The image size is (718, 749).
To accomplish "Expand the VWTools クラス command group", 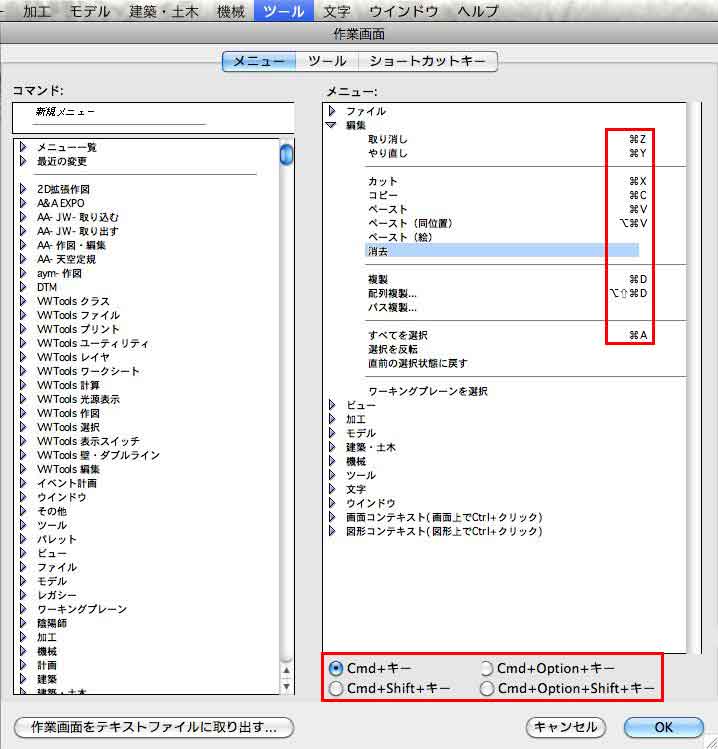I will [x=23, y=301].
